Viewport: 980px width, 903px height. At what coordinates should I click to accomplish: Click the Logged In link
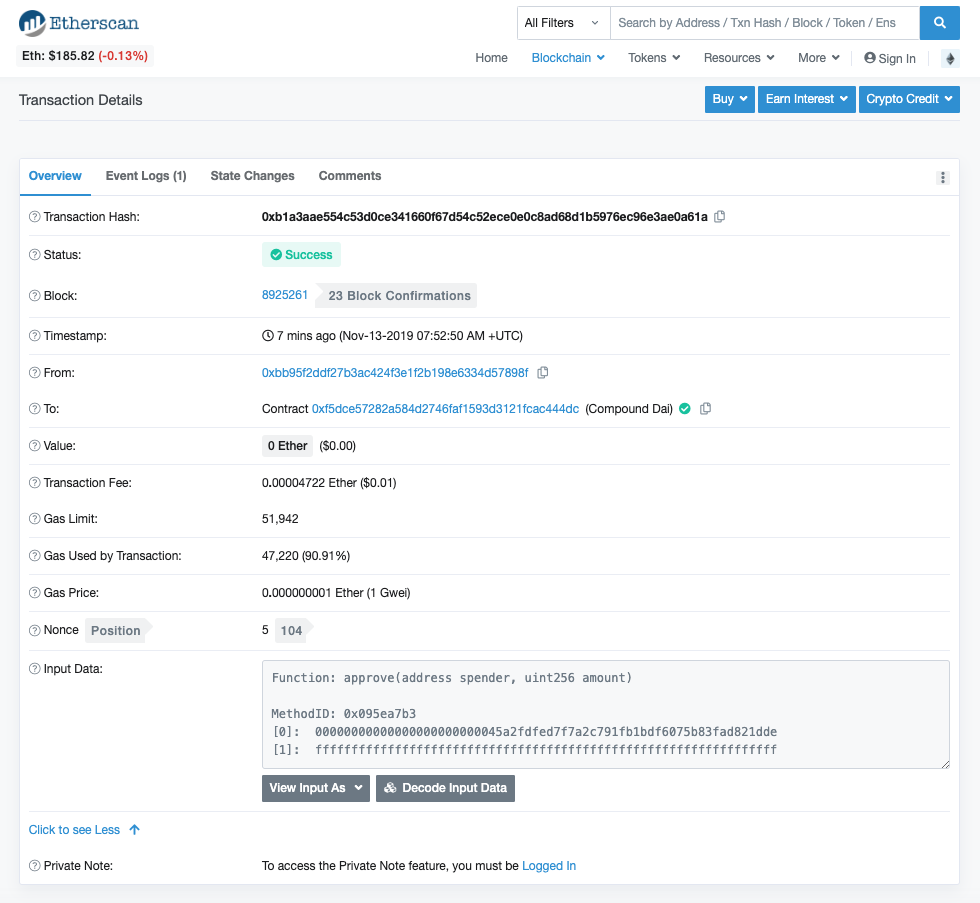pyautogui.click(x=549, y=866)
